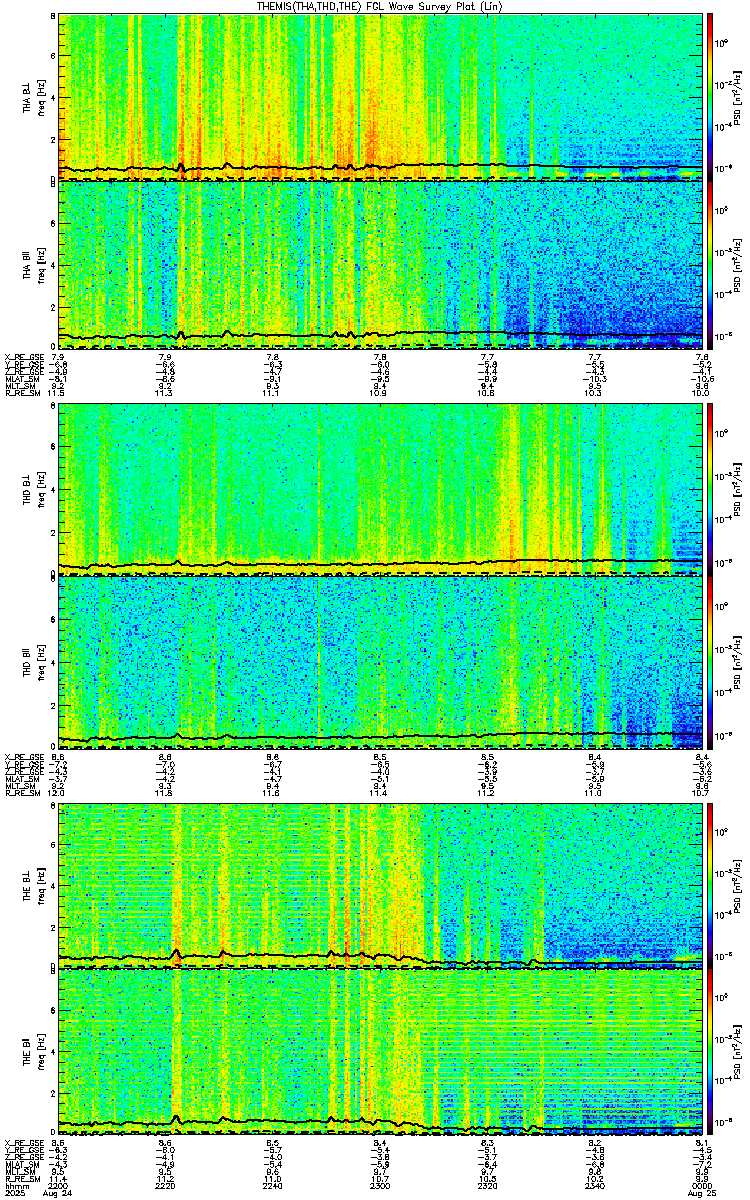Image resolution: width=750 pixels, height=1200 pixels.
Task: Select the THD B-perpendicular spectrogram panel
Action: pos(381,489)
